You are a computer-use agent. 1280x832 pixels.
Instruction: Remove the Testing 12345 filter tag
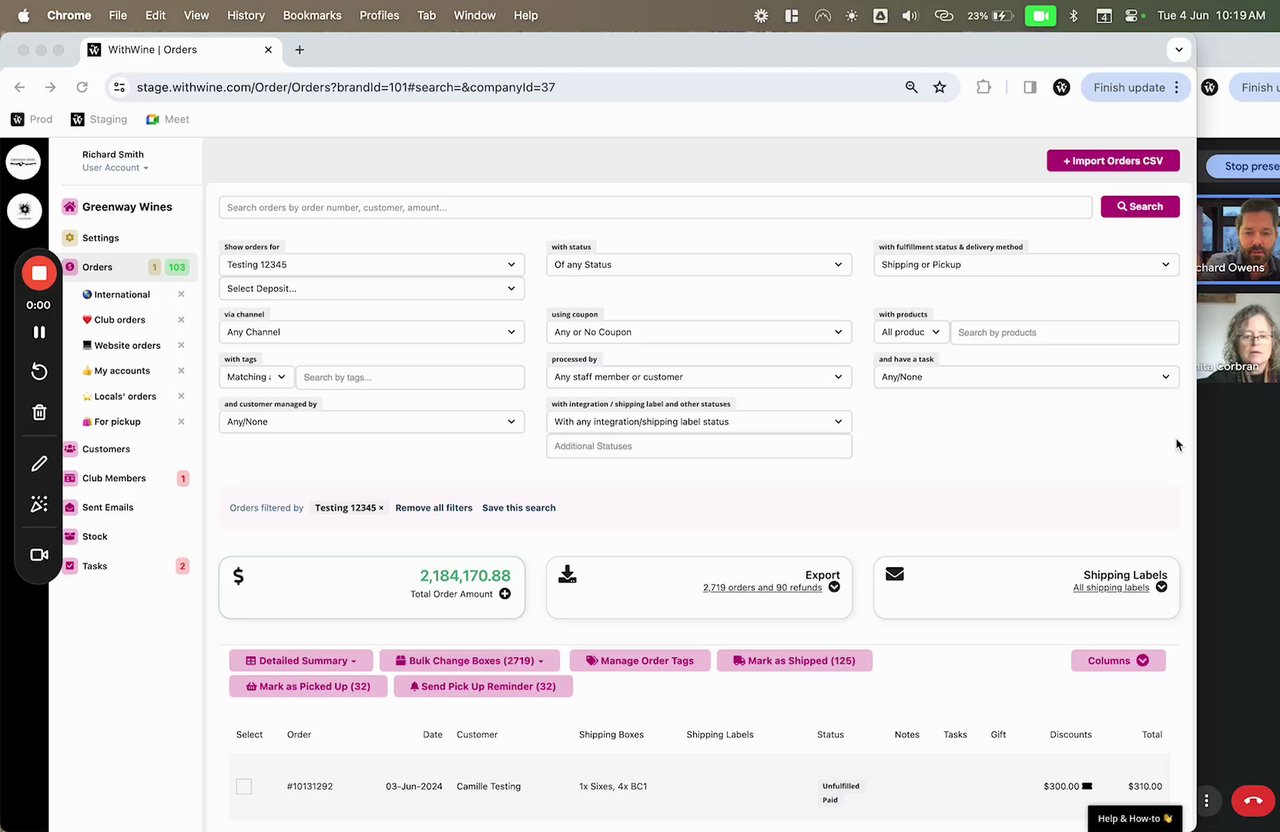(x=381, y=508)
